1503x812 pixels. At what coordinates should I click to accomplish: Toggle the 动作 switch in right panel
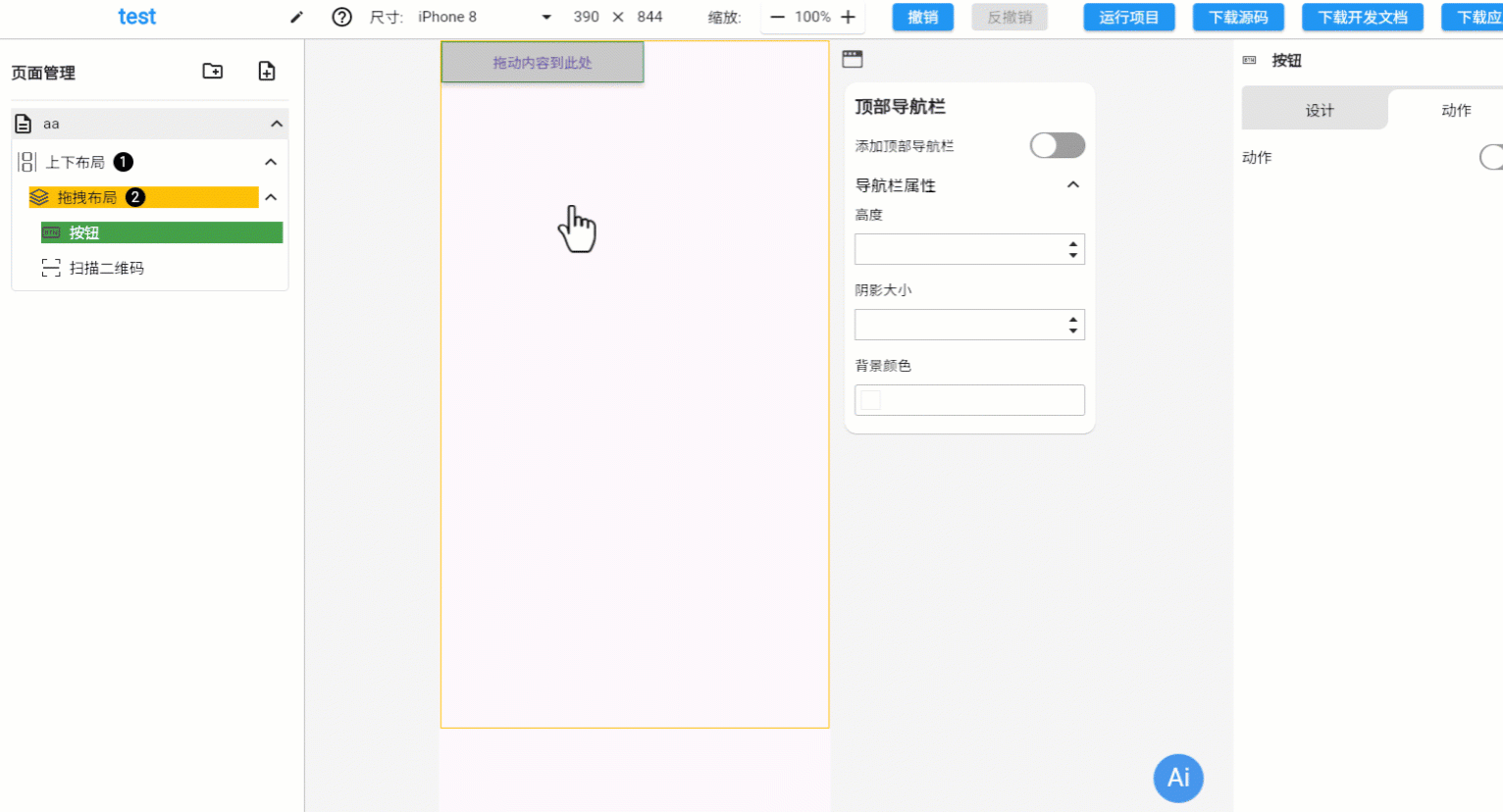[x=1490, y=157]
